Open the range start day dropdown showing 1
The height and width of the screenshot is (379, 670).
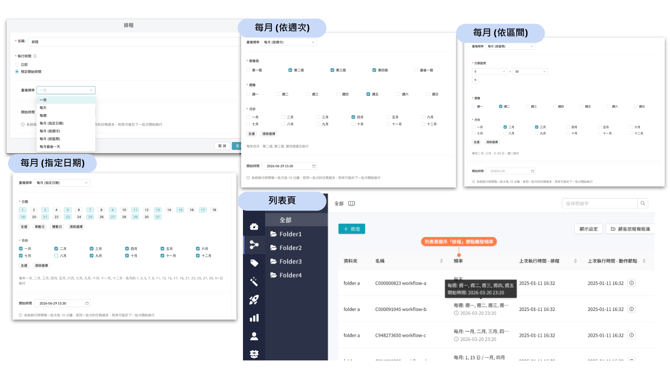490,71
